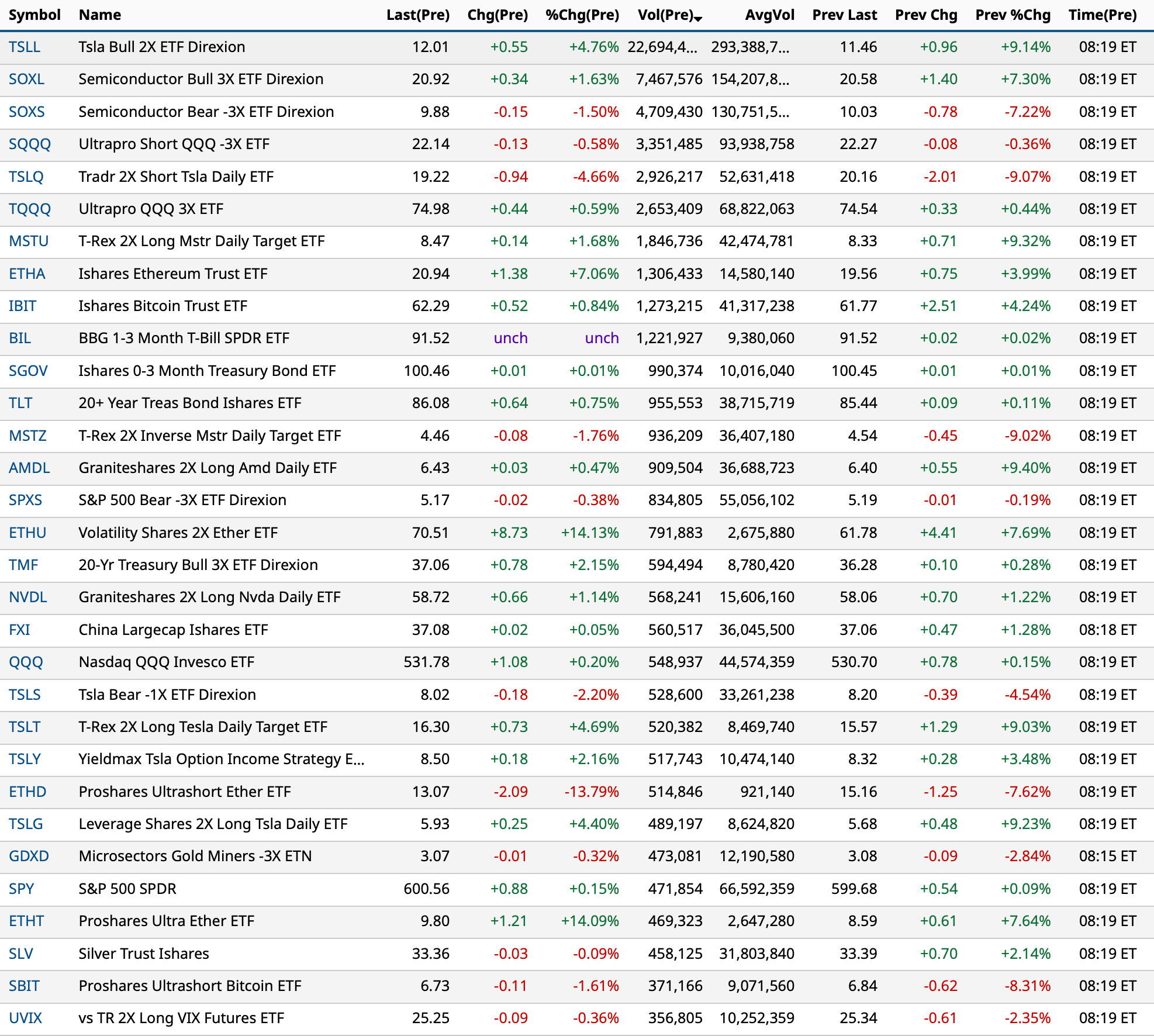Sort by the Time(Pre) column header
Screen dimensions: 1154x1036
[1103, 15]
